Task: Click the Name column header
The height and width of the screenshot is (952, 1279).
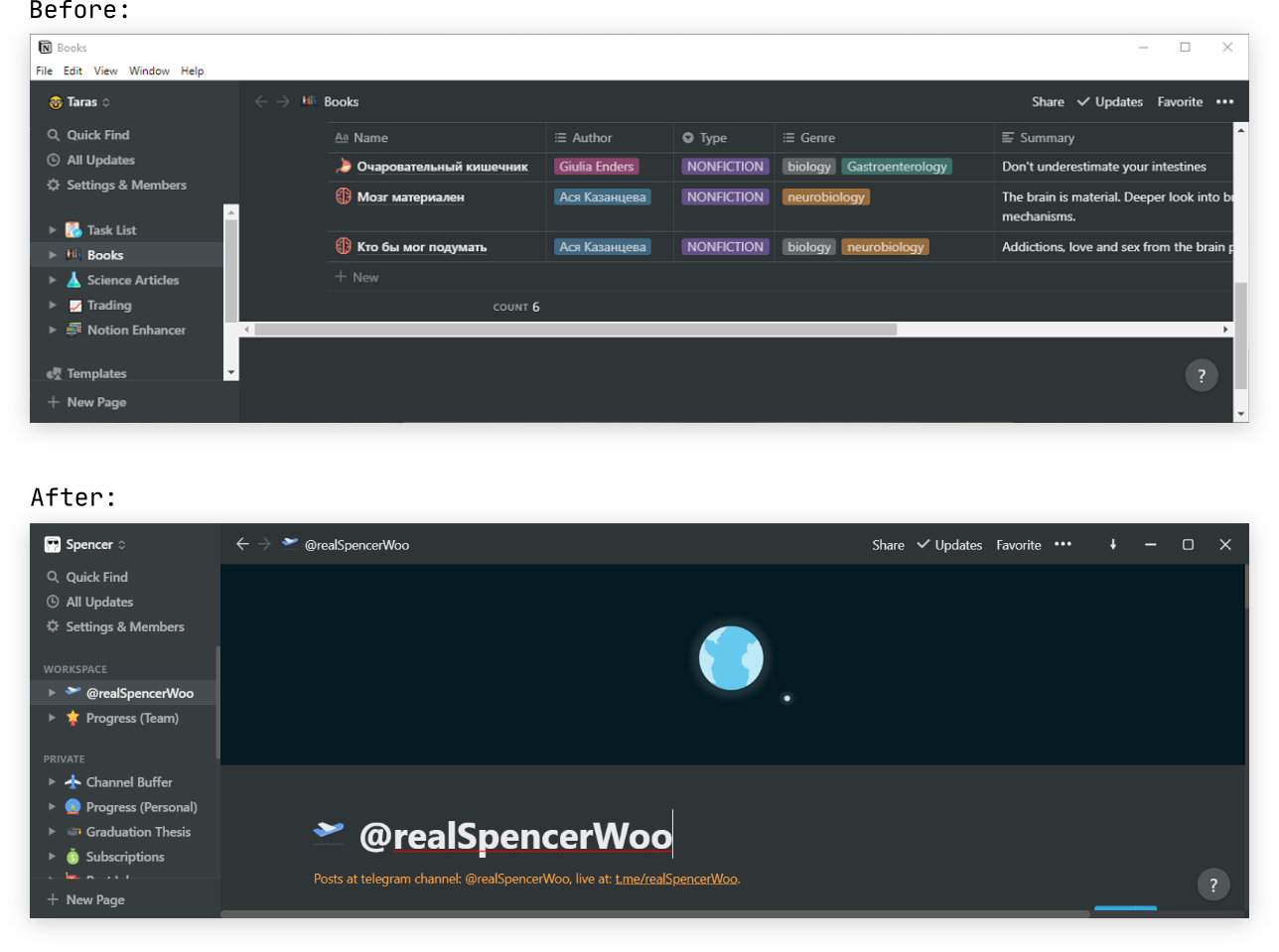Action: (x=437, y=138)
